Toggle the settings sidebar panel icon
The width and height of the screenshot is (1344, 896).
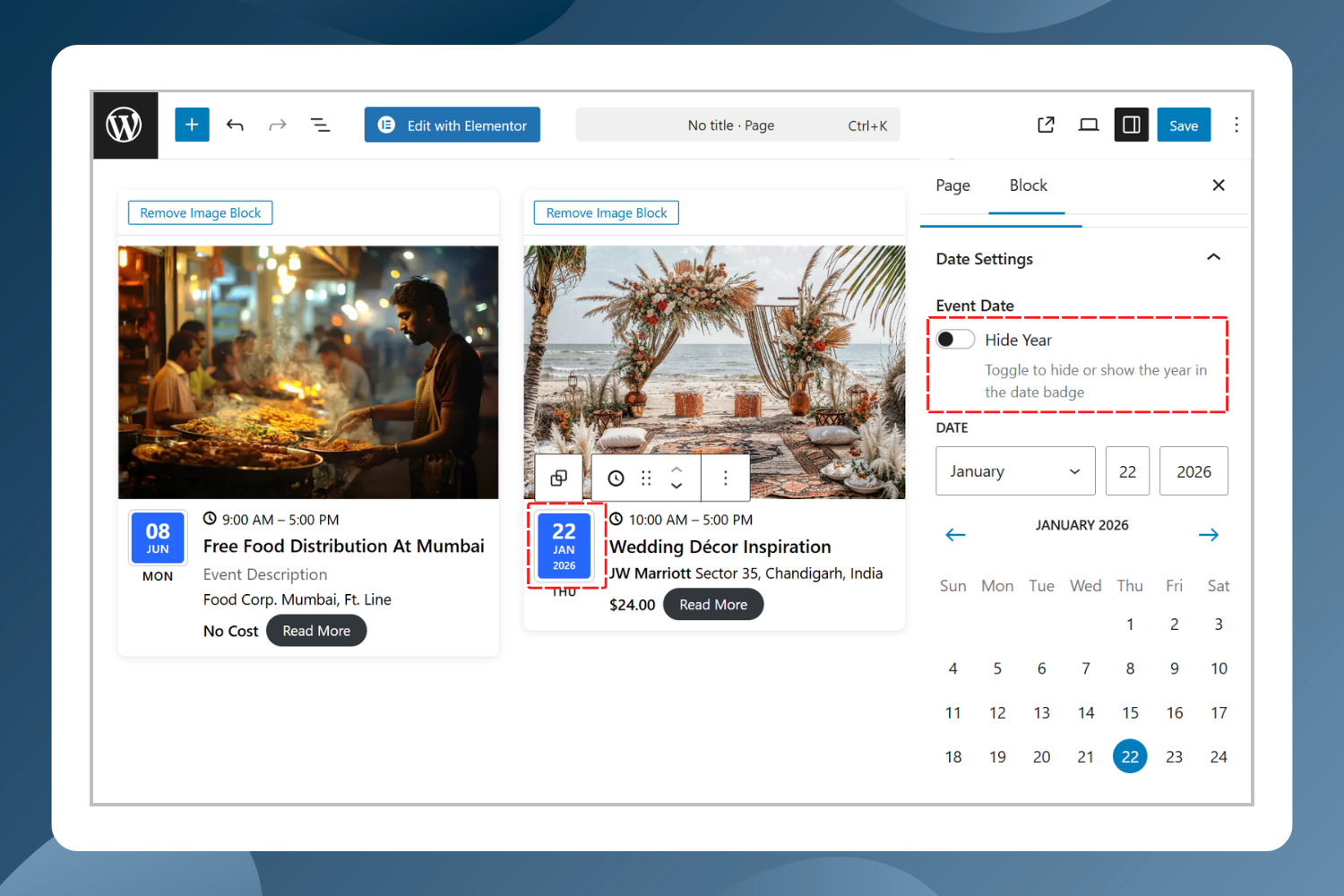[1131, 125]
